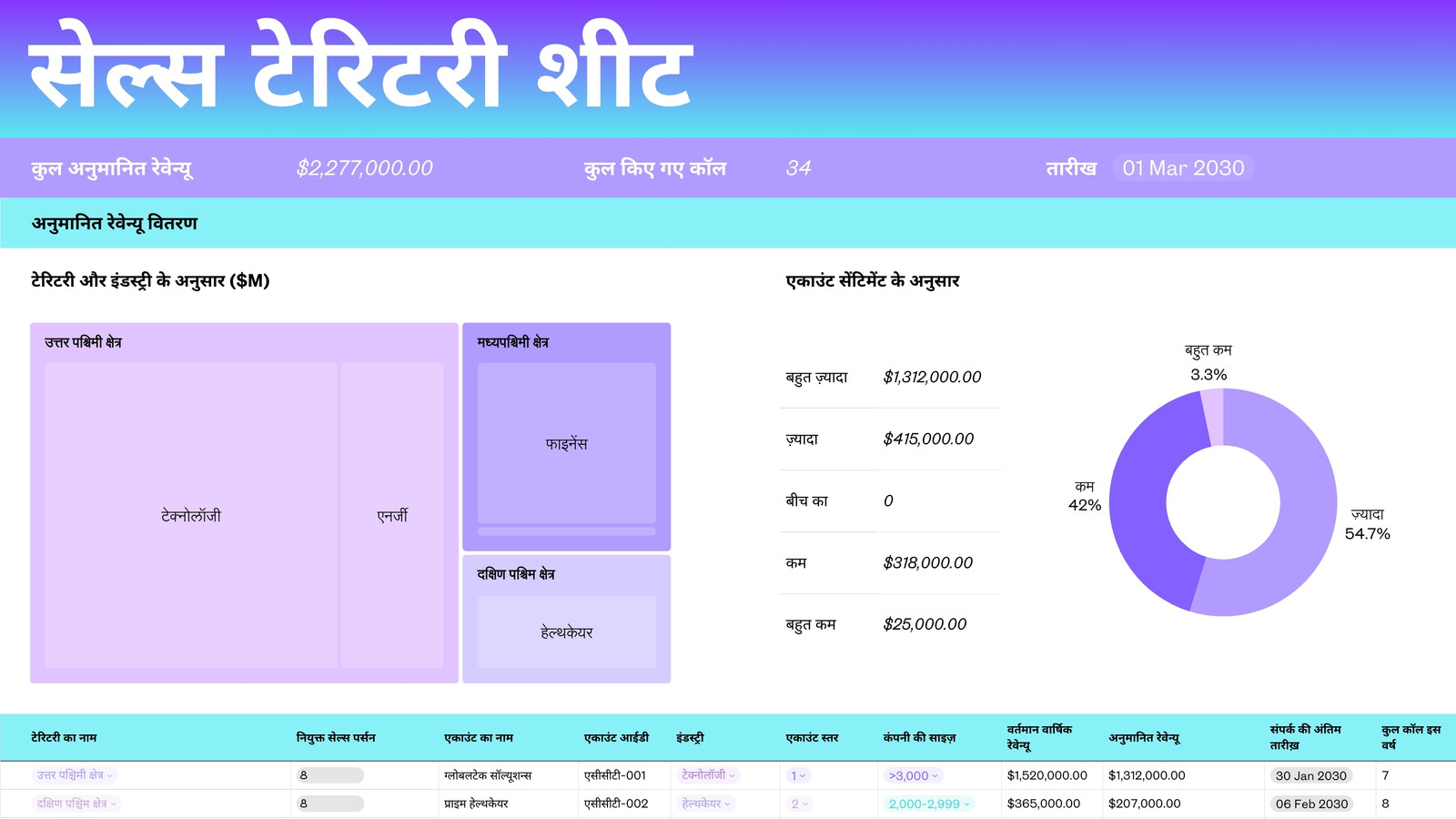Open the >3,000 company size dropdown
Screen dimensions: 1456x819
click(914, 775)
